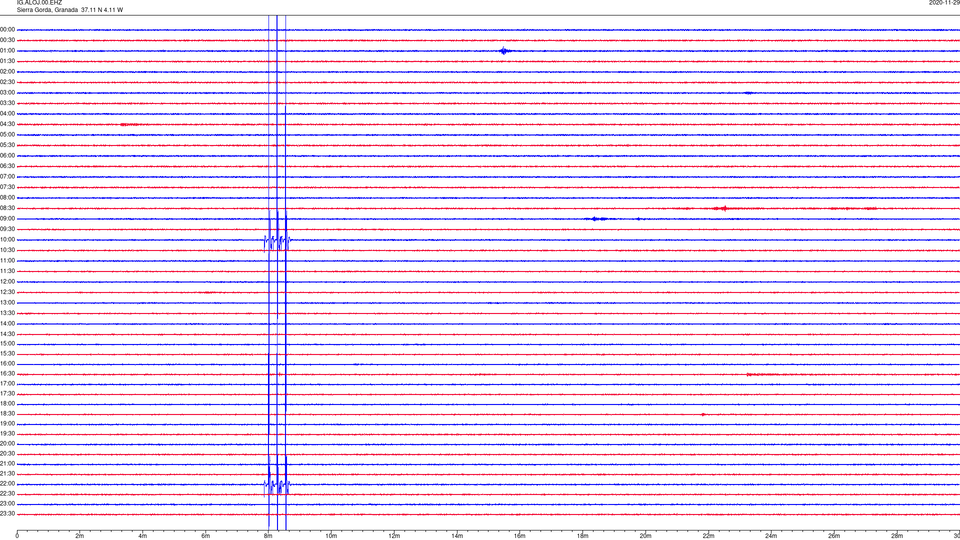Click the 12m tick on the time axis
The image size is (960, 540).
click(x=394, y=536)
